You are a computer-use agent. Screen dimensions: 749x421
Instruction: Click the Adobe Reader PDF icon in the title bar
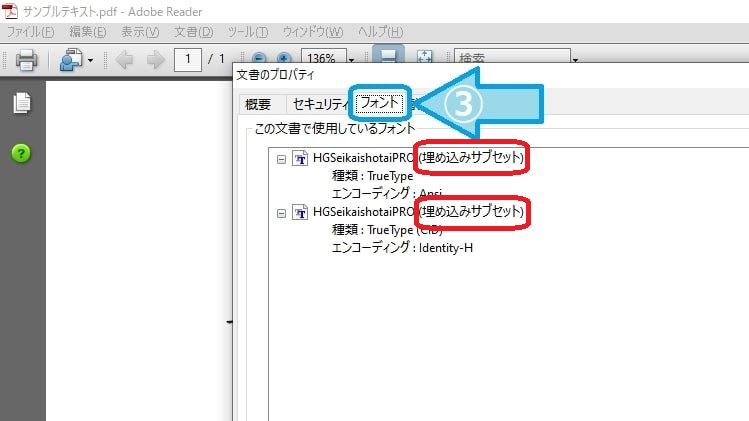click(10, 11)
